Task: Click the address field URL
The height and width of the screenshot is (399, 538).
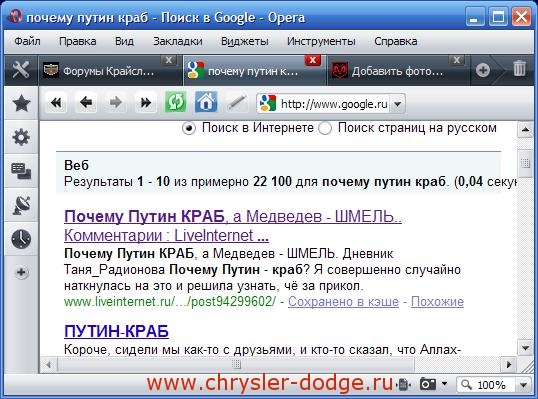Action: click(x=334, y=104)
